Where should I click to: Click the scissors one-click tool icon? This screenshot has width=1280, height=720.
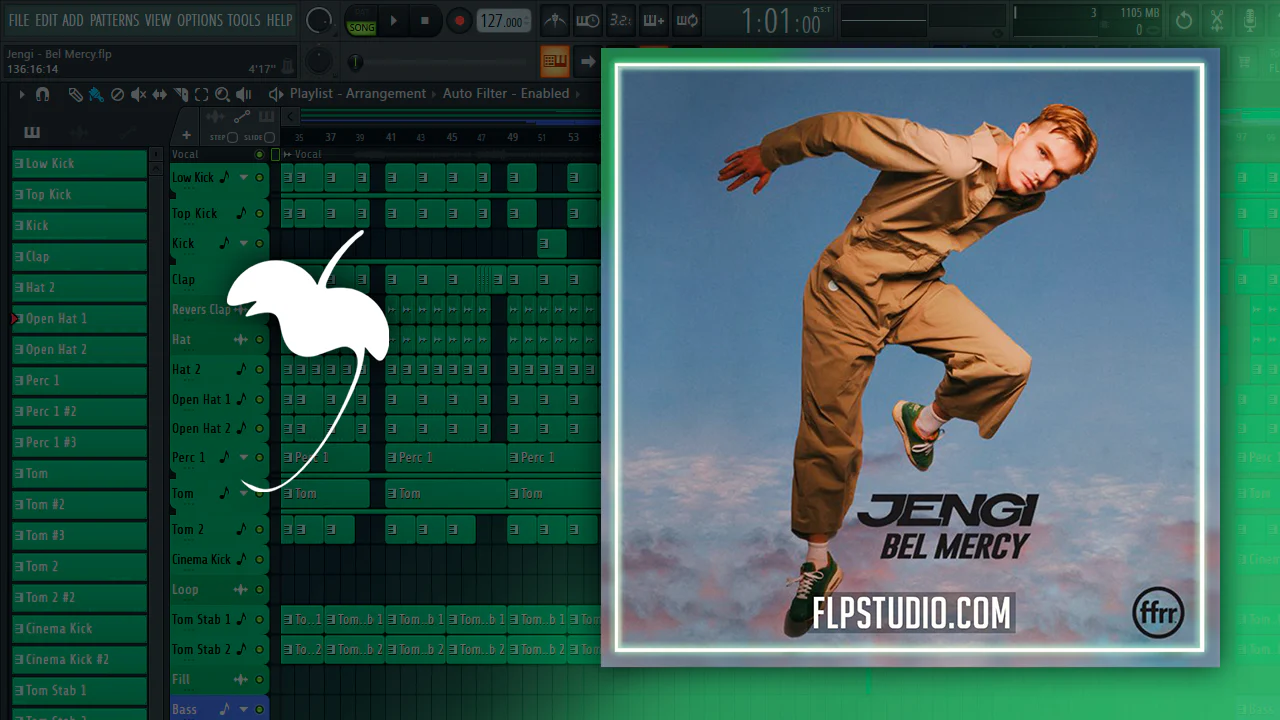[1217, 20]
